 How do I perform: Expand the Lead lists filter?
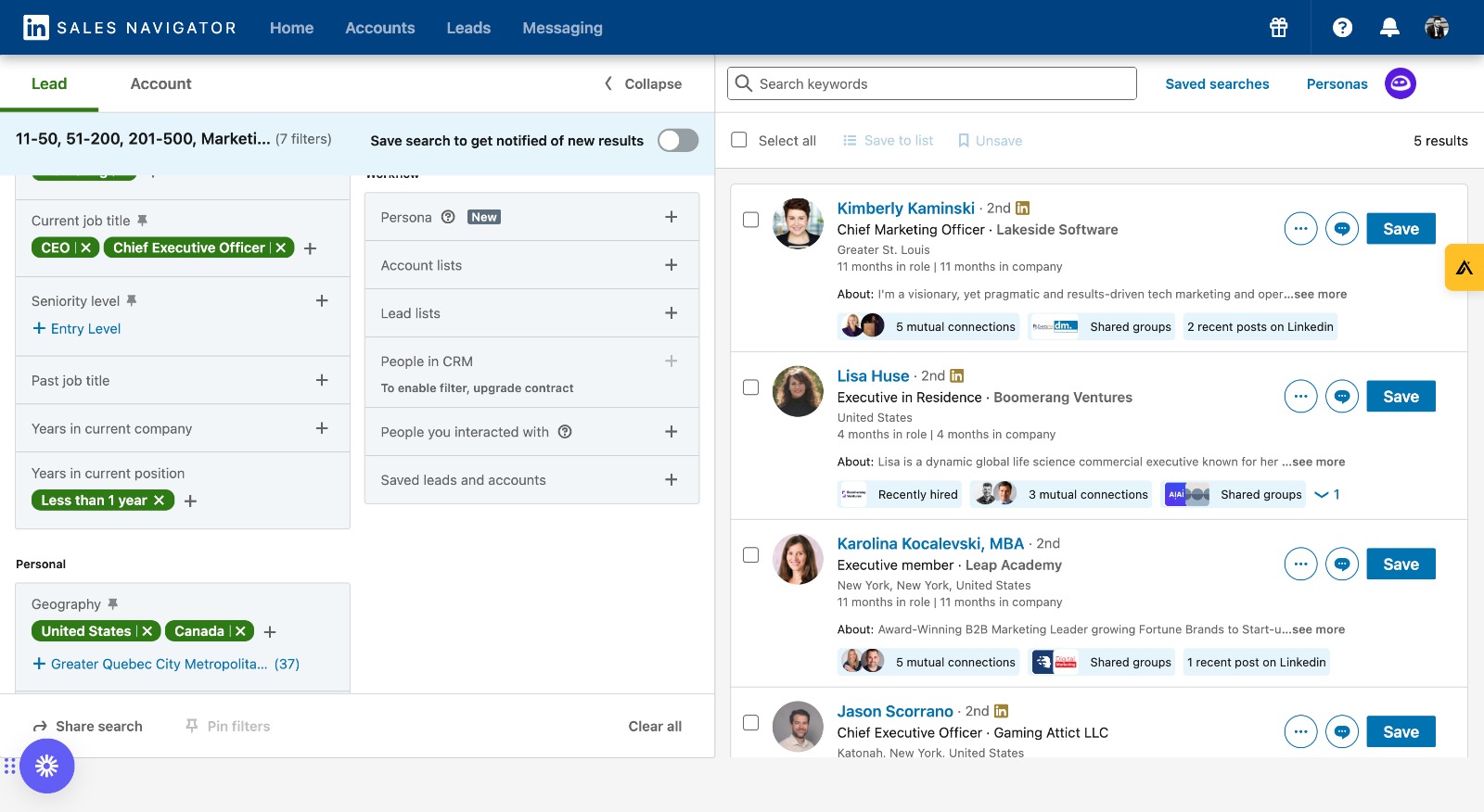[x=672, y=313]
